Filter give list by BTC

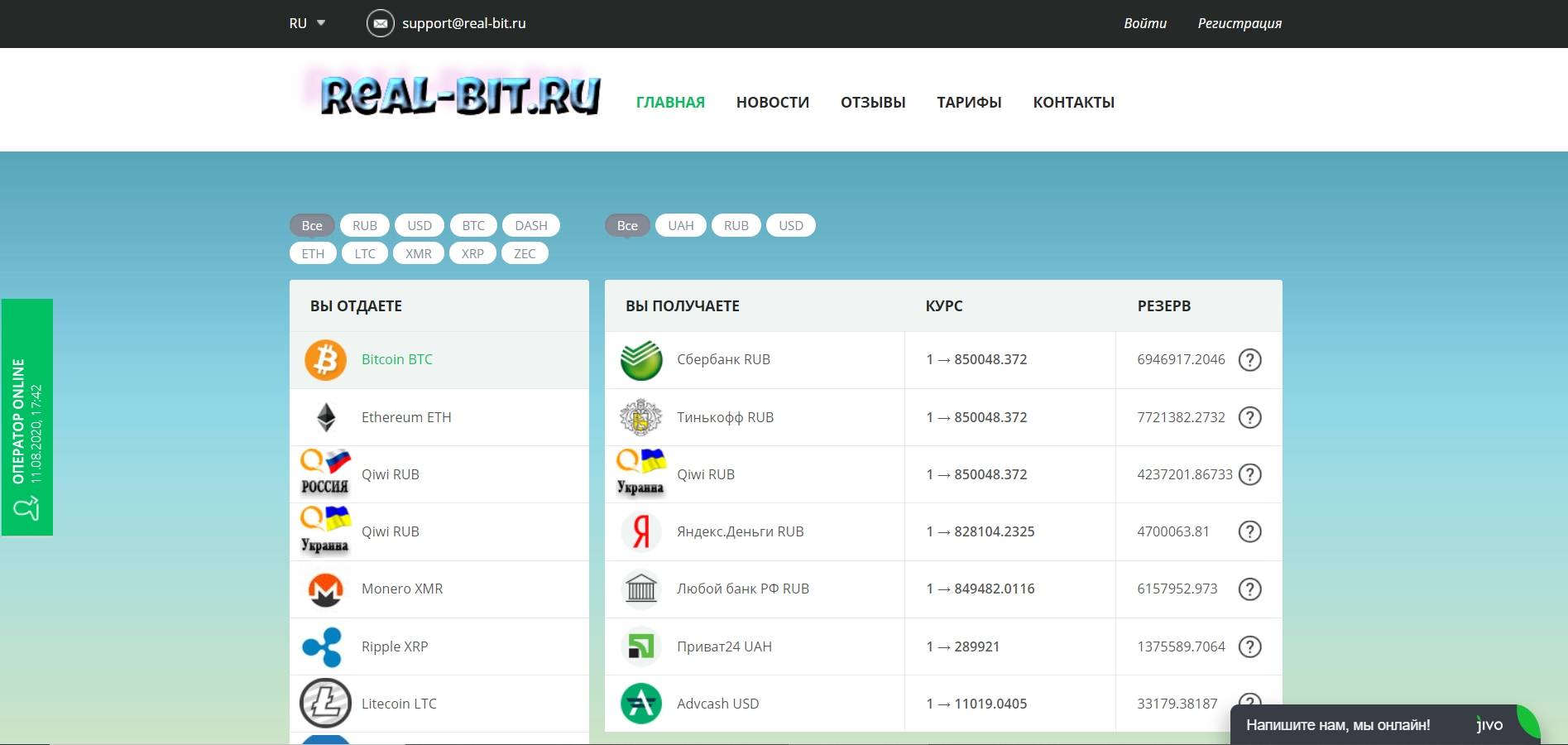(x=473, y=225)
